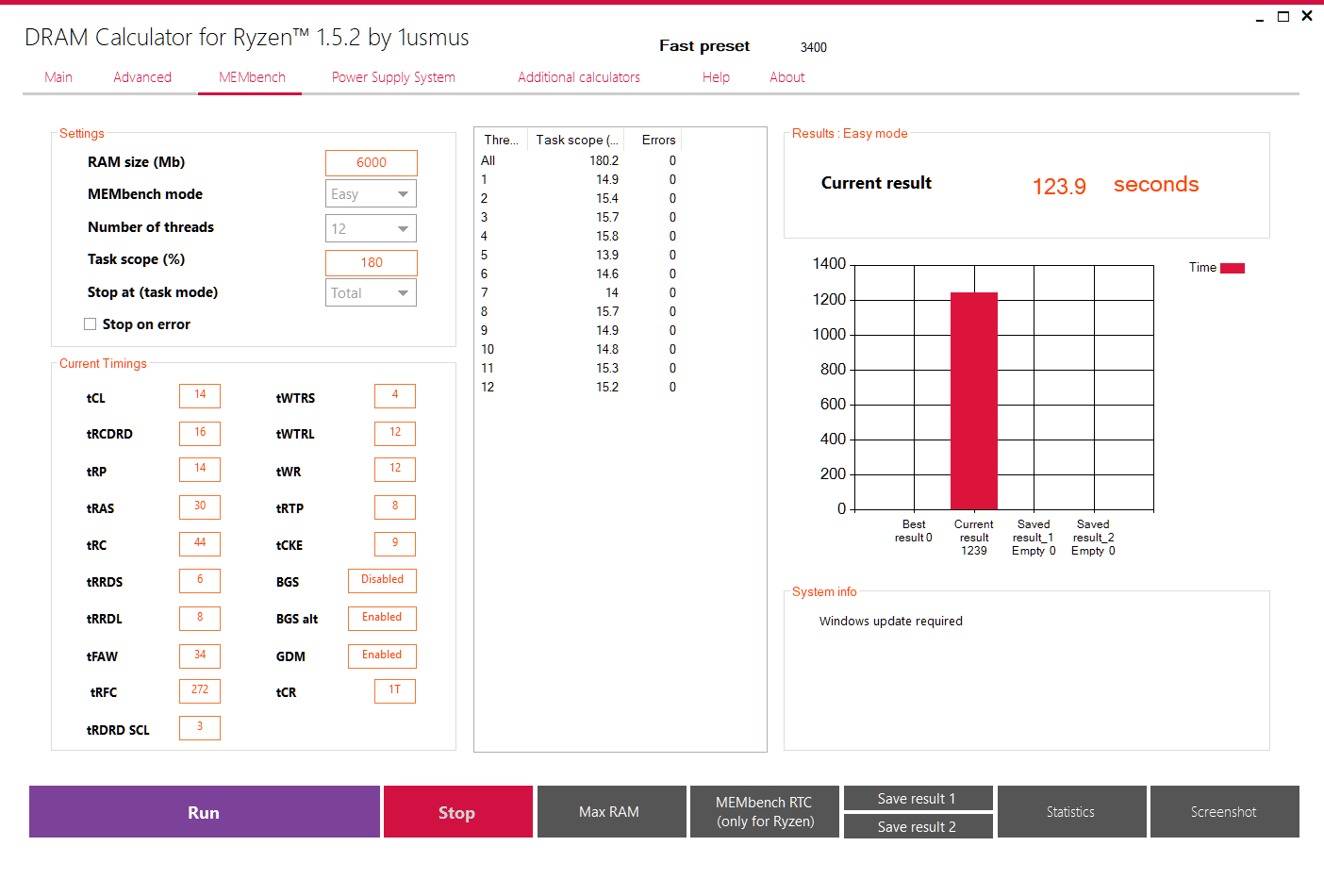This screenshot has height=896, width=1324.
Task: Switch to the Main tab
Action: [x=58, y=77]
